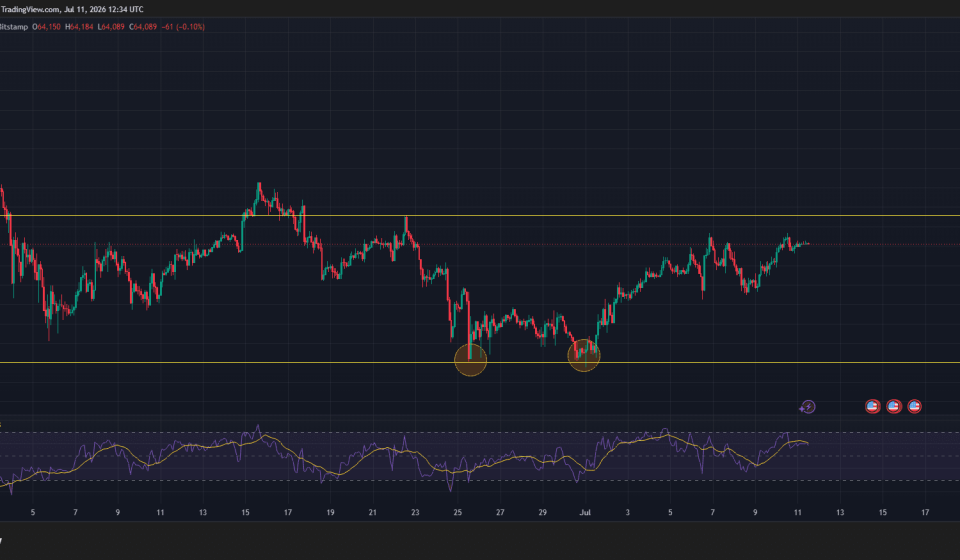The image size is (960, 560).
Task: Open the first US flag economic event
Action: point(872,406)
